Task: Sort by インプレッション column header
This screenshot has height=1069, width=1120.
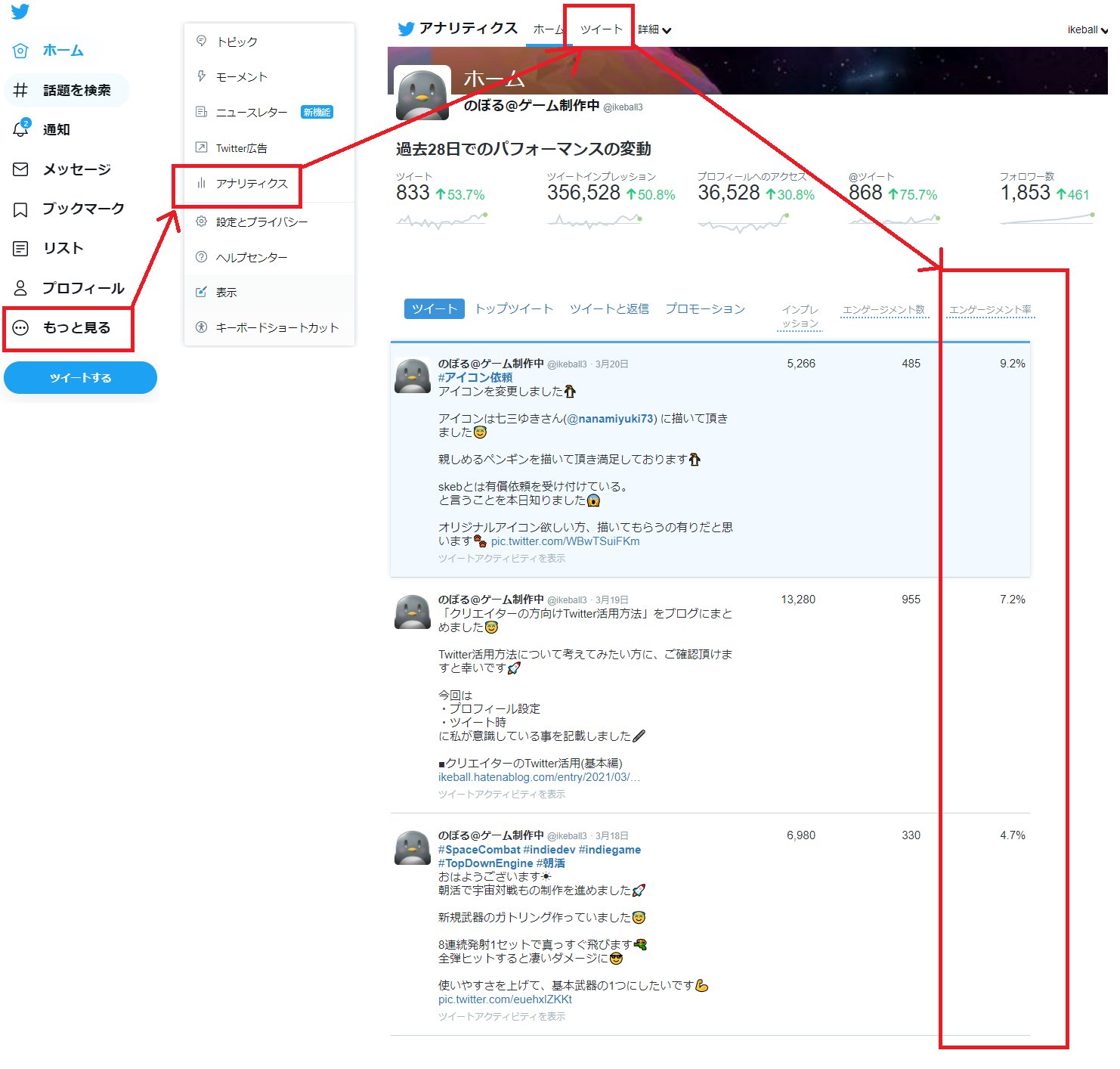Action: (800, 316)
